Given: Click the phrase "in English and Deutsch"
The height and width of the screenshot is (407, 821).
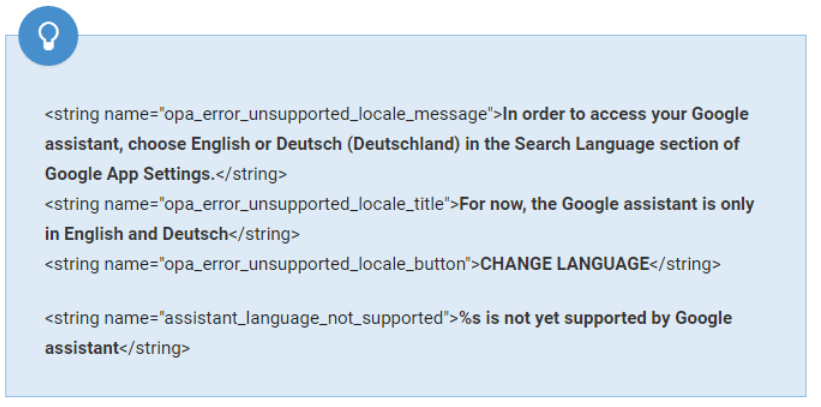Looking at the screenshot, I should point(137,235).
